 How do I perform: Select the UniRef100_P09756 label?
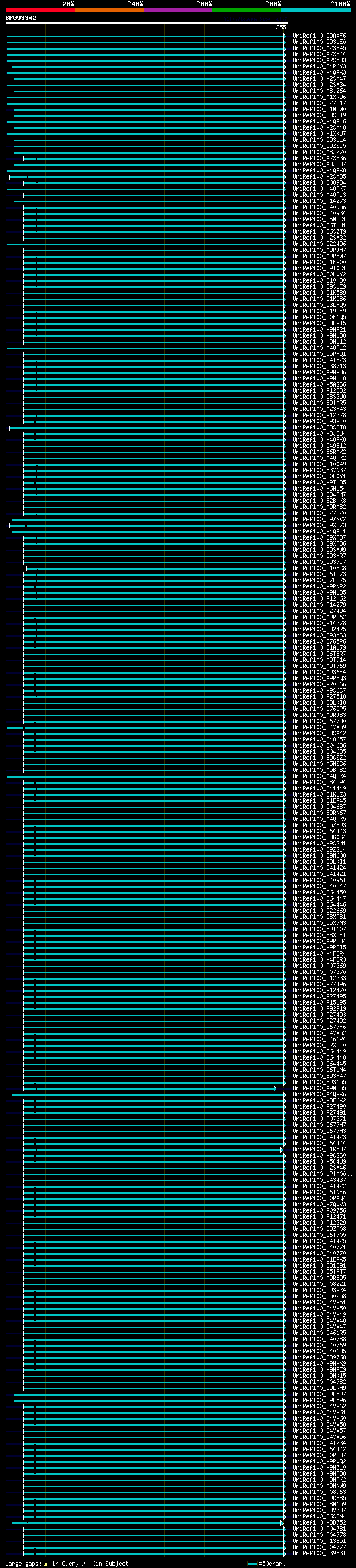coord(319,1211)
